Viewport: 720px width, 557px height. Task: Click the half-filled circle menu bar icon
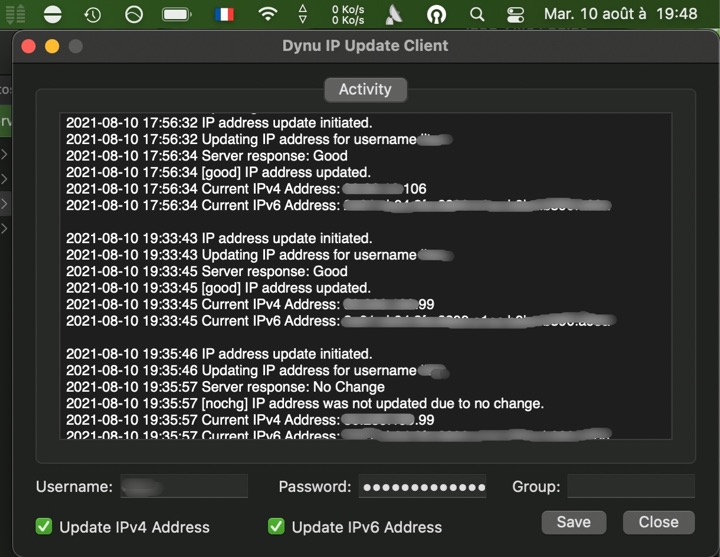(x=51, y=15)
